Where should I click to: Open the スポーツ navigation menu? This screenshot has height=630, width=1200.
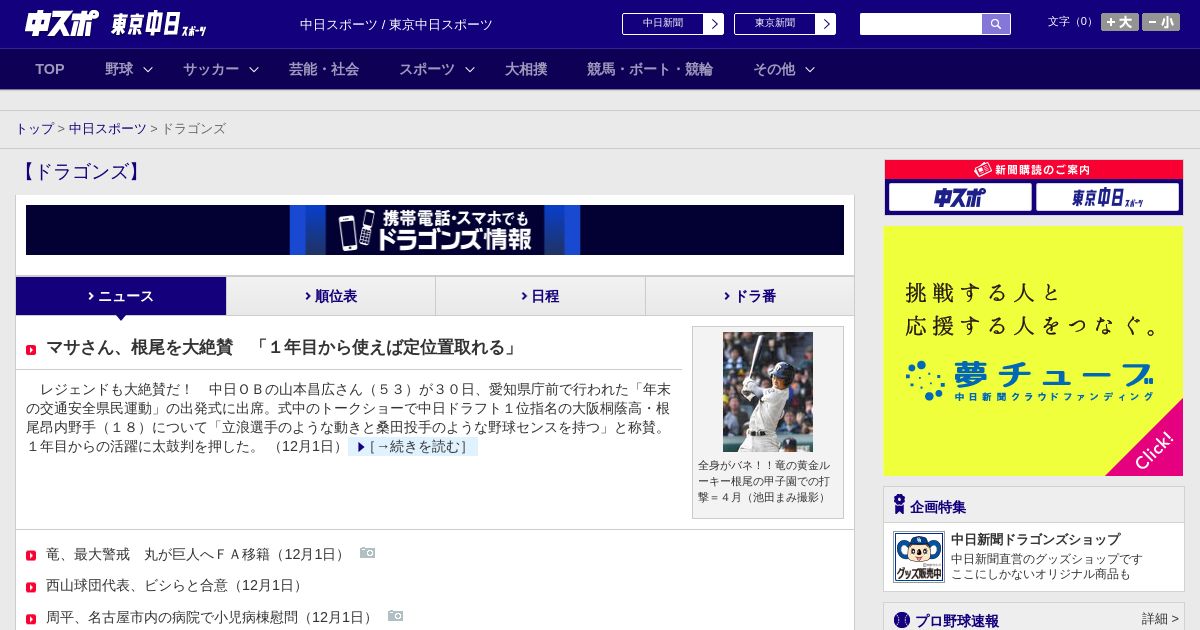[x=427, y=69]
